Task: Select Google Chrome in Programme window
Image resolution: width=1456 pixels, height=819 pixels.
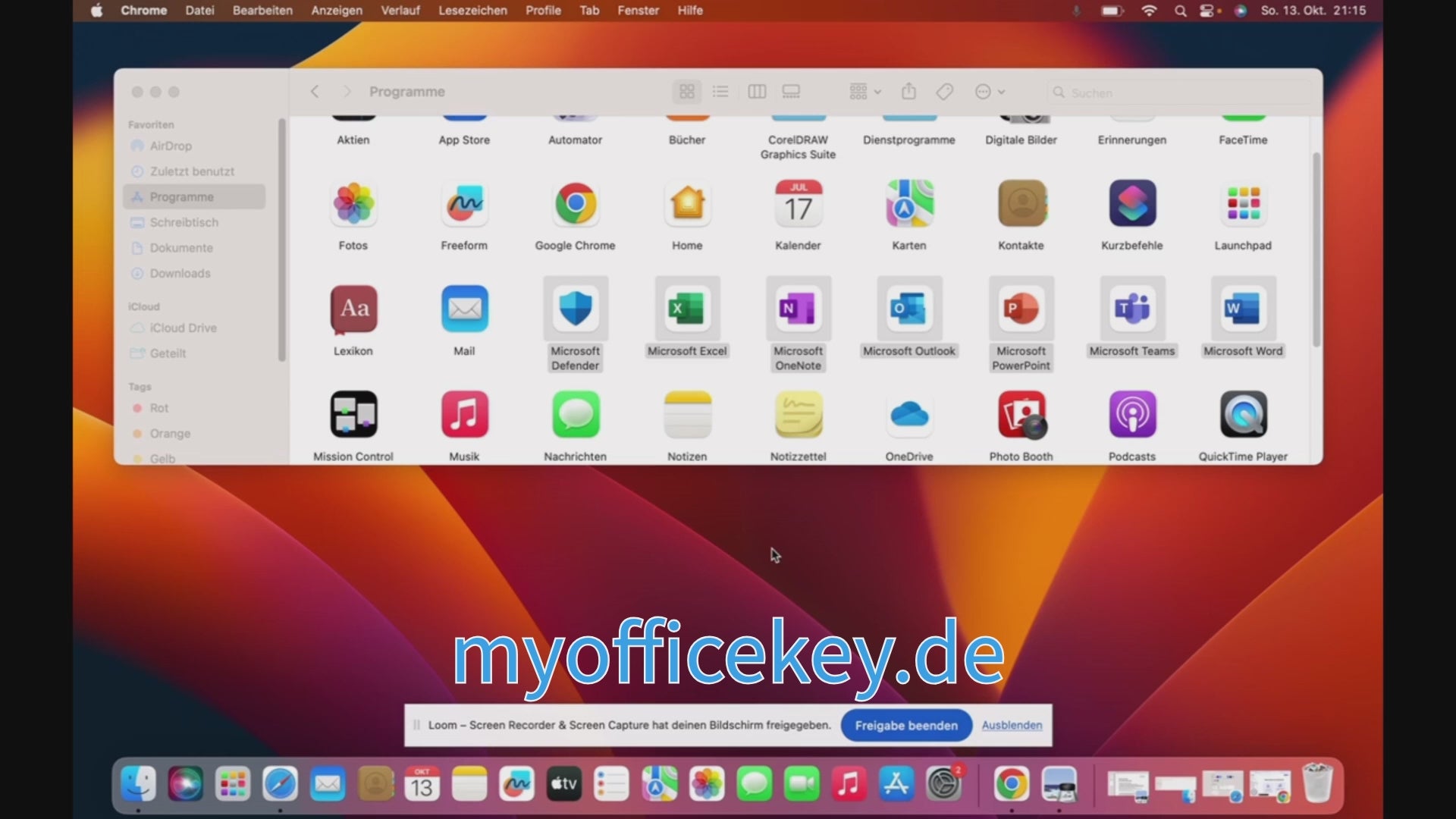Action: pos(576,204)
